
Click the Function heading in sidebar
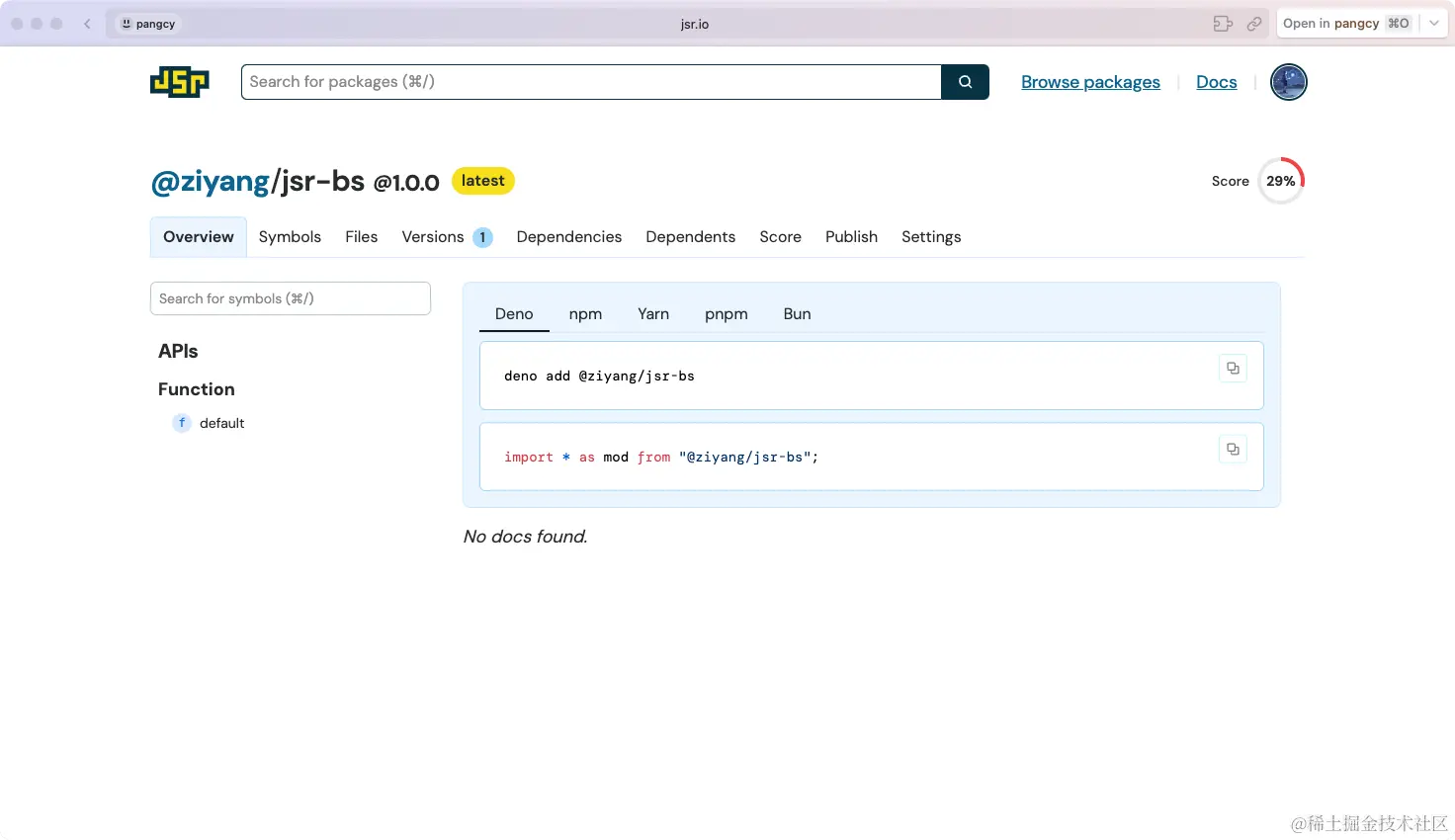[x=197, y=389]
